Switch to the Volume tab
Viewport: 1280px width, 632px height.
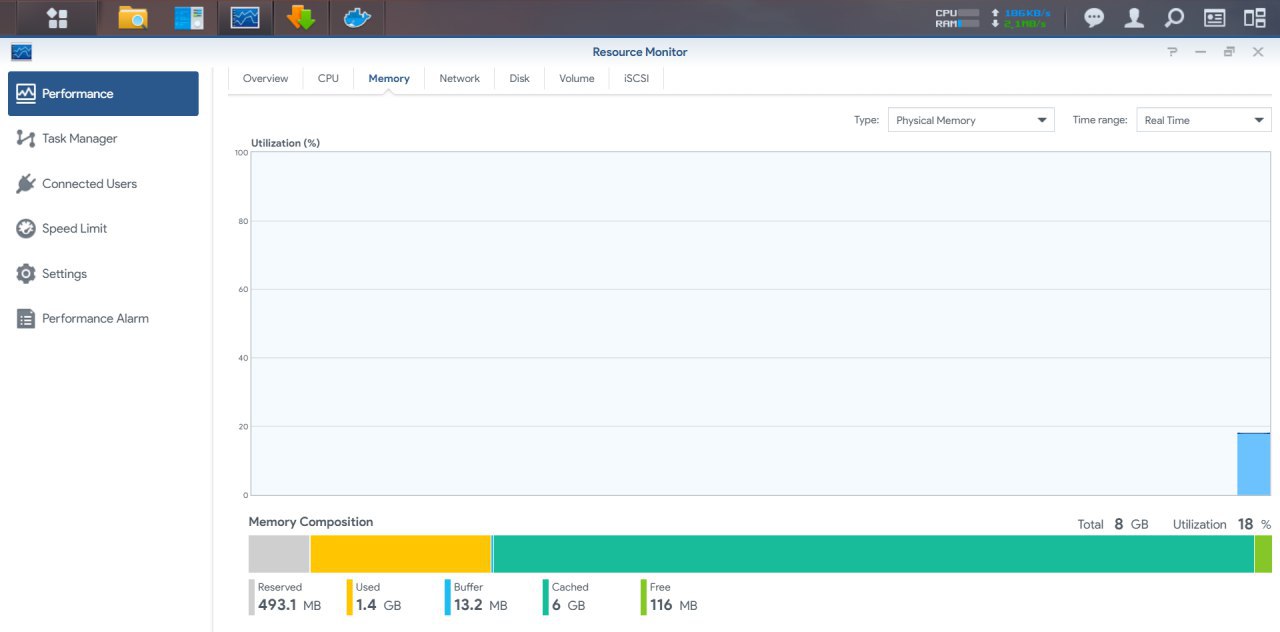click(x=577, y=78)
